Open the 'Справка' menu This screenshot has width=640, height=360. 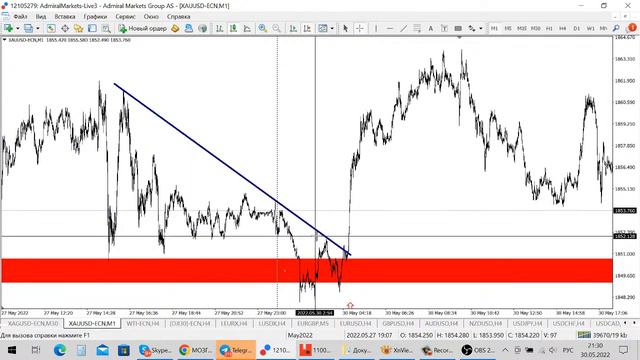(x=178, y=17)
